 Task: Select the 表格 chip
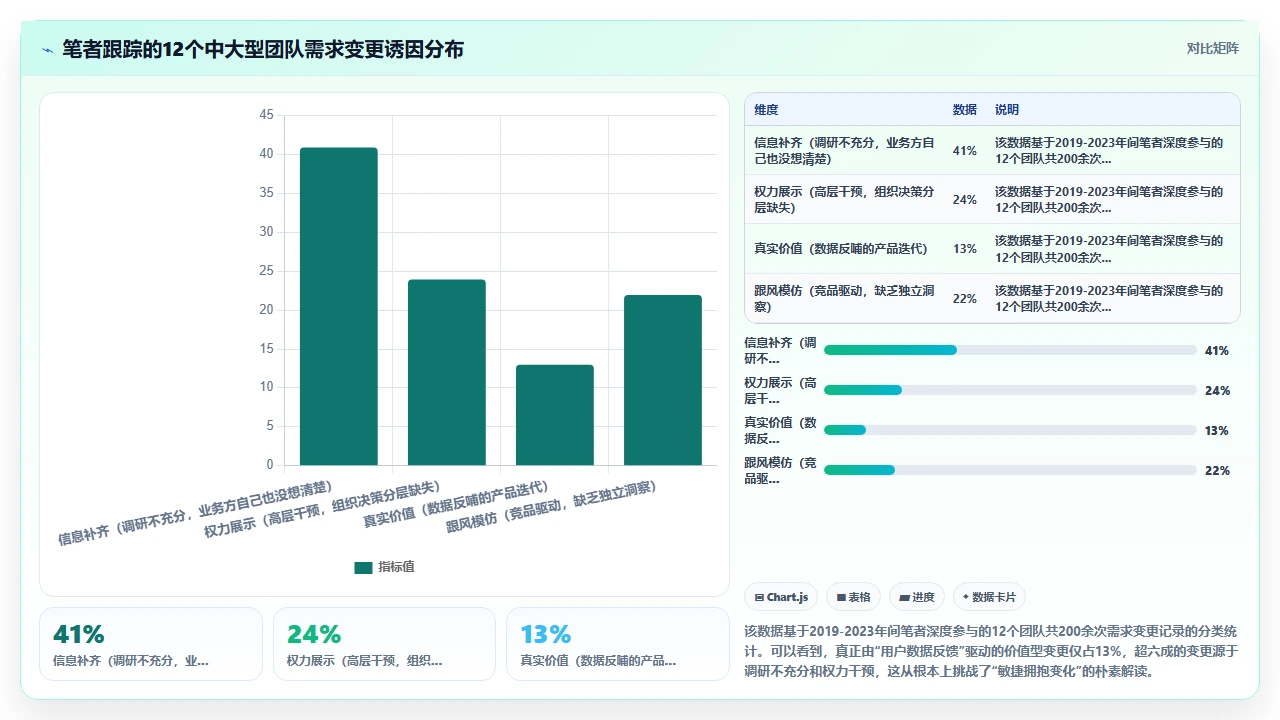pyautogui.click(x=853, y=597)
